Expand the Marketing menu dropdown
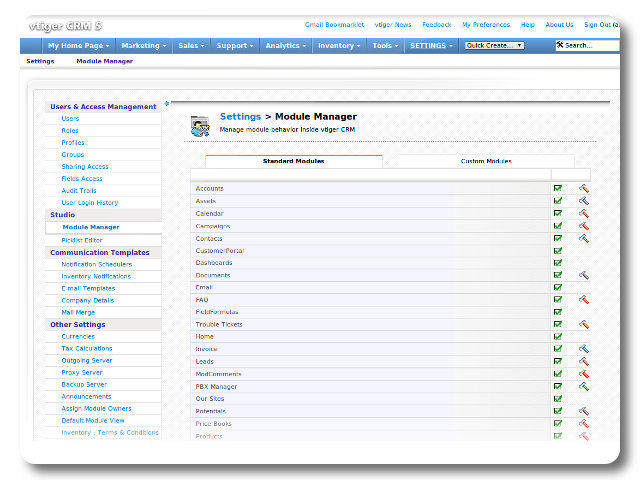Viewport: 640px width, 480px height. [144, 45]
